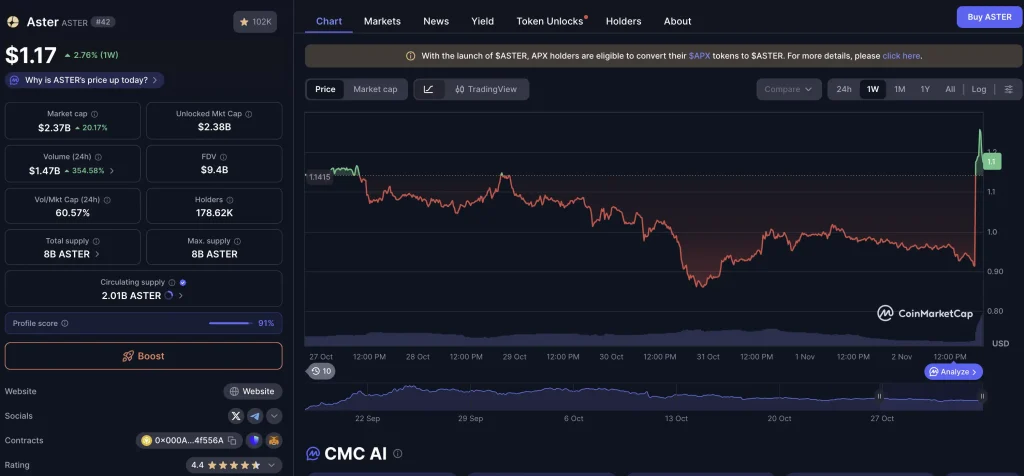The width and height of the screenshot is (1024, 476).
Task: Click the 22 Sep point in overview timeline
Action: pyautogui.click(x=368, y=419)
